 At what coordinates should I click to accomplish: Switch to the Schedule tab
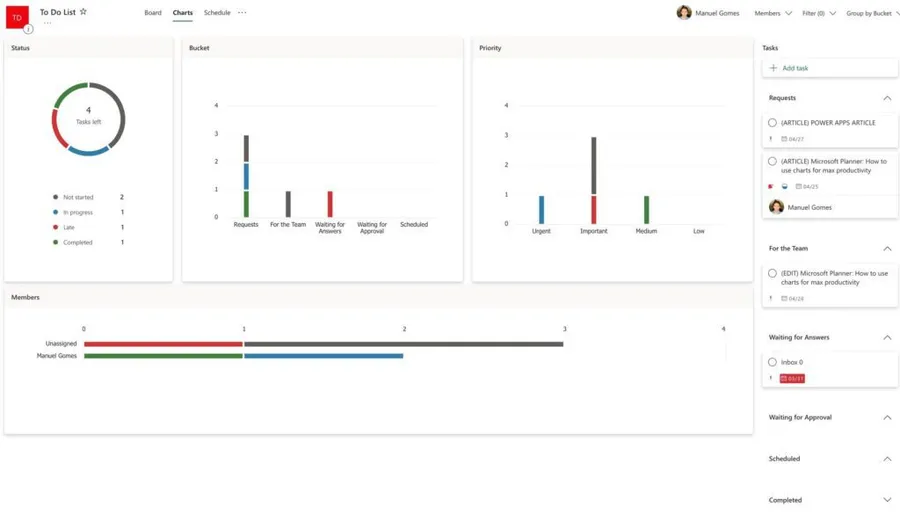217,13
